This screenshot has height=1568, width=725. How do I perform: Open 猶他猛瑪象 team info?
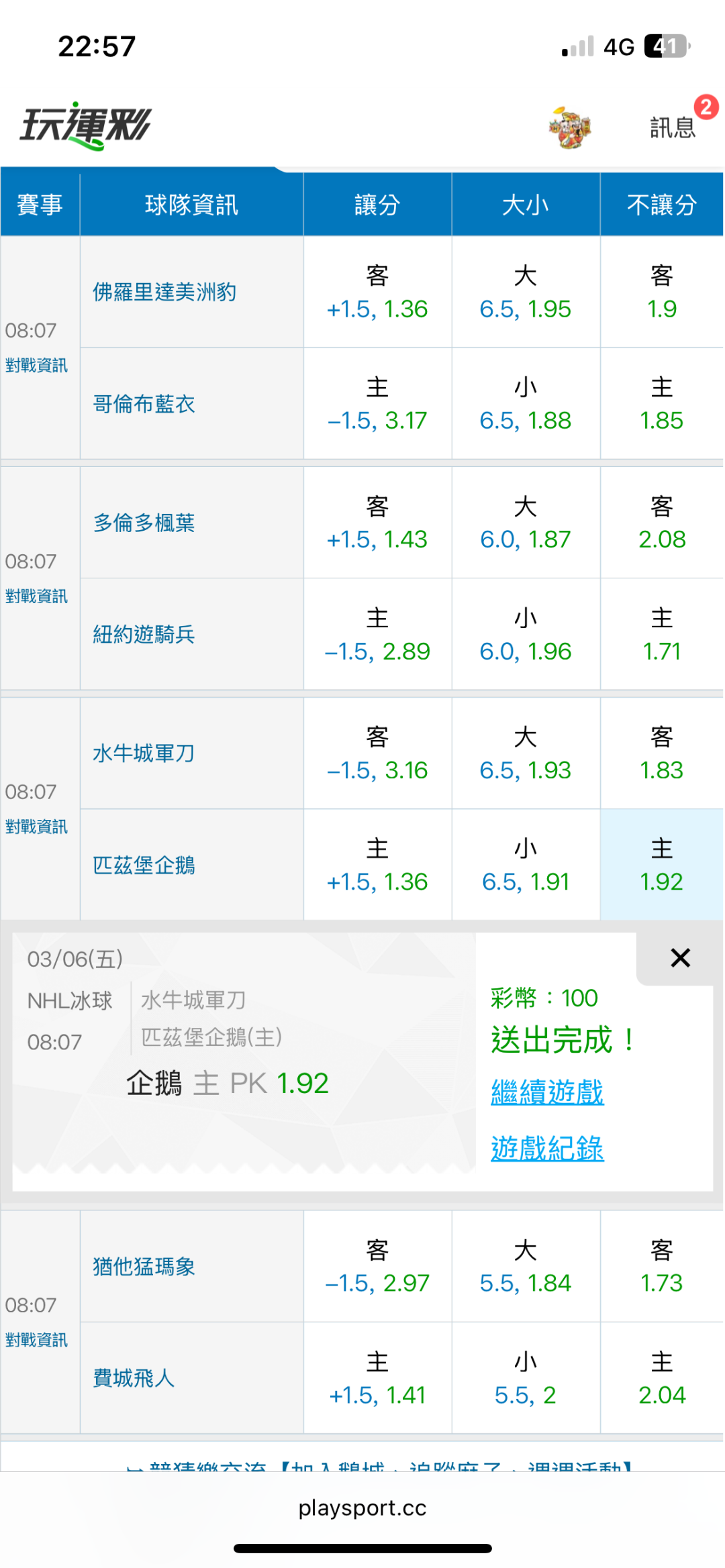144,1266
